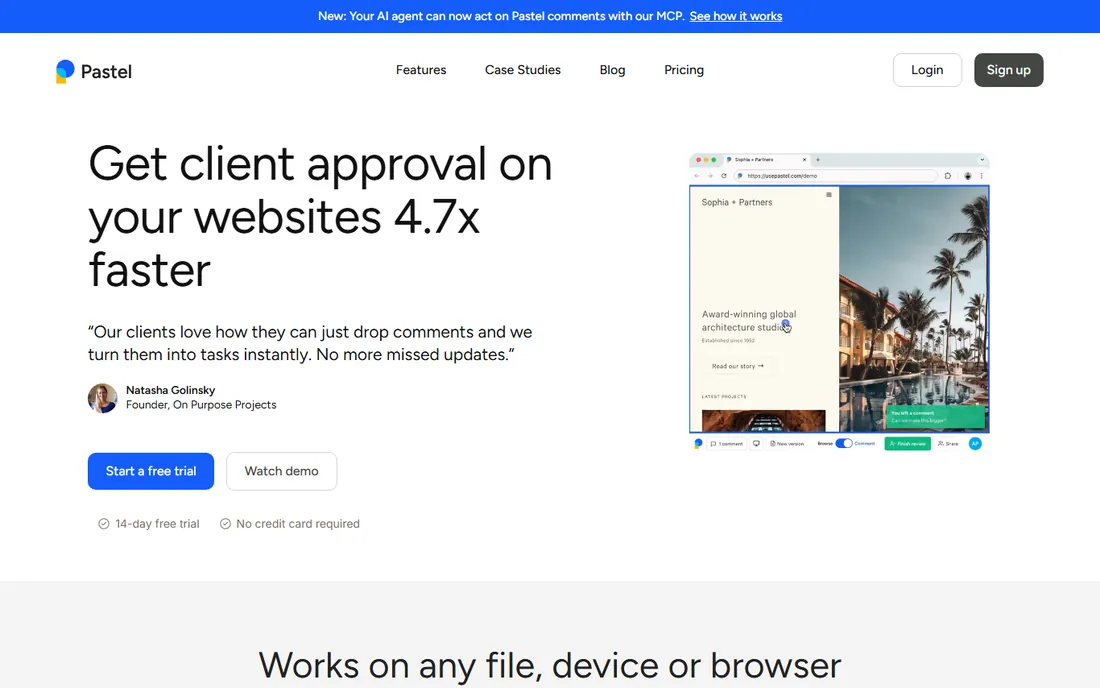Click the Natasha Golinsky name text
The image size is (1100, 688).
[170, 390]
